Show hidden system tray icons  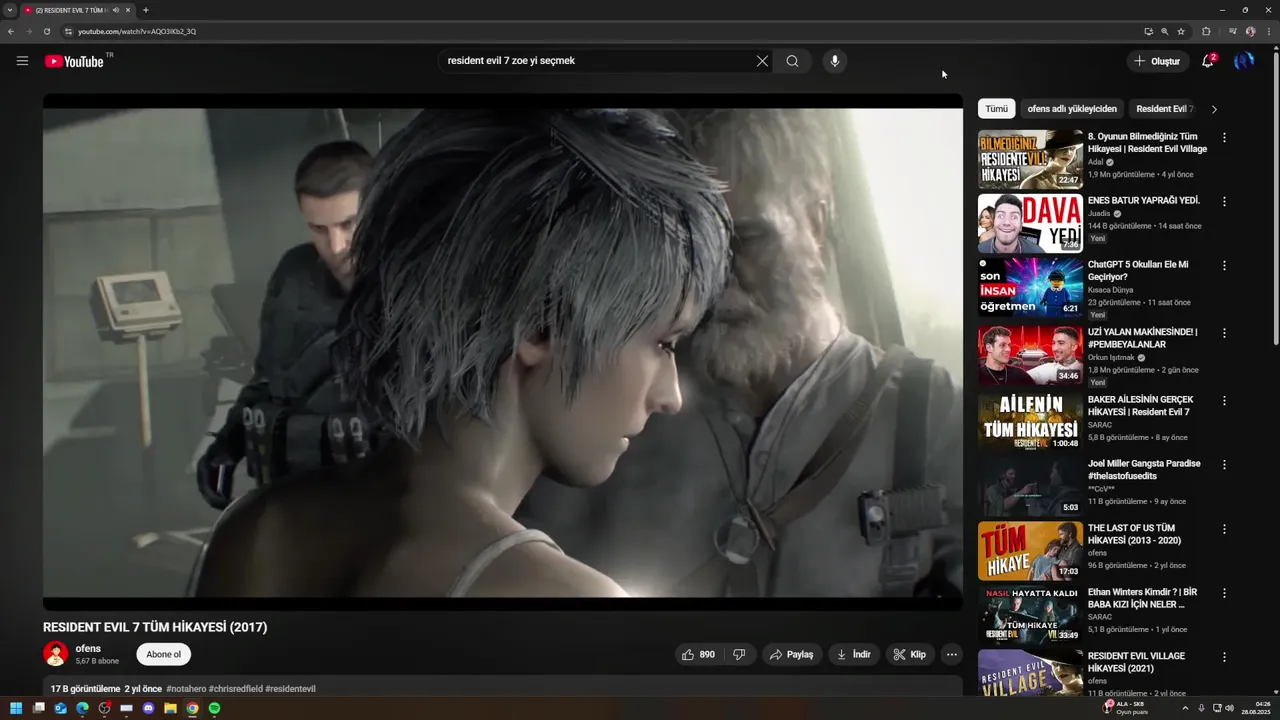1185,708
